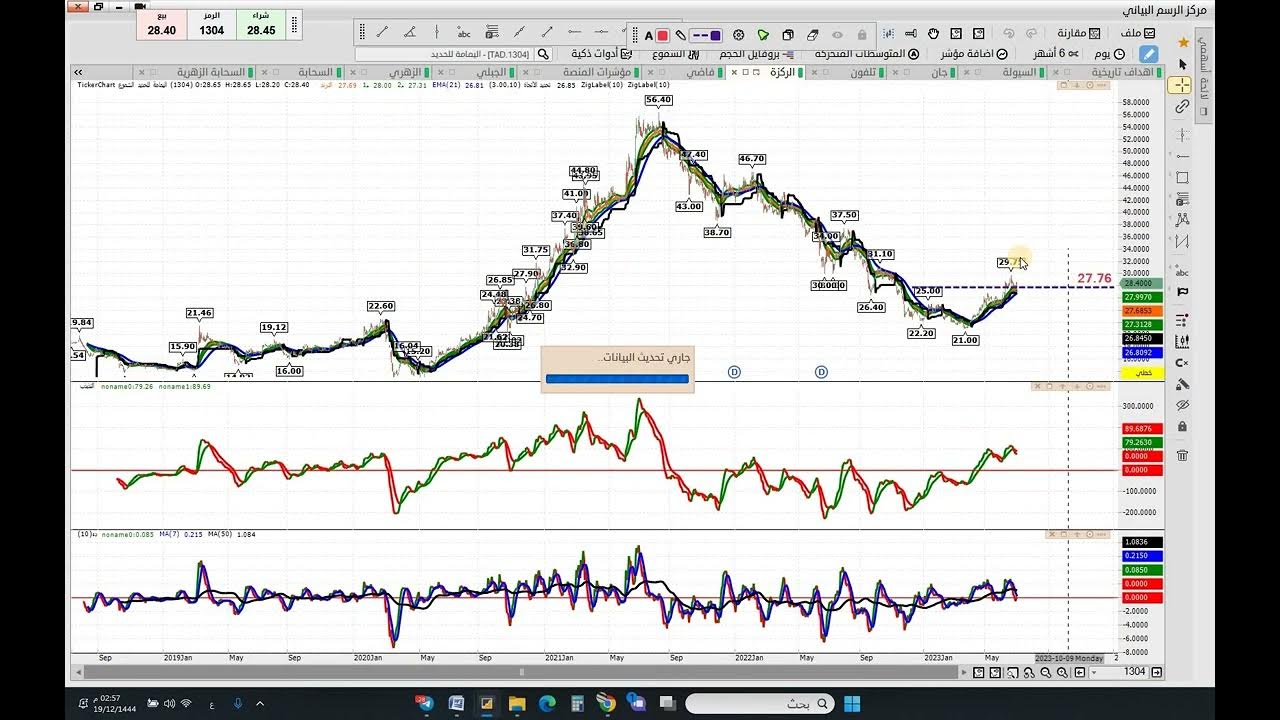Close the الركزة tab
The image size is (1280, 720).
[733, 72]
